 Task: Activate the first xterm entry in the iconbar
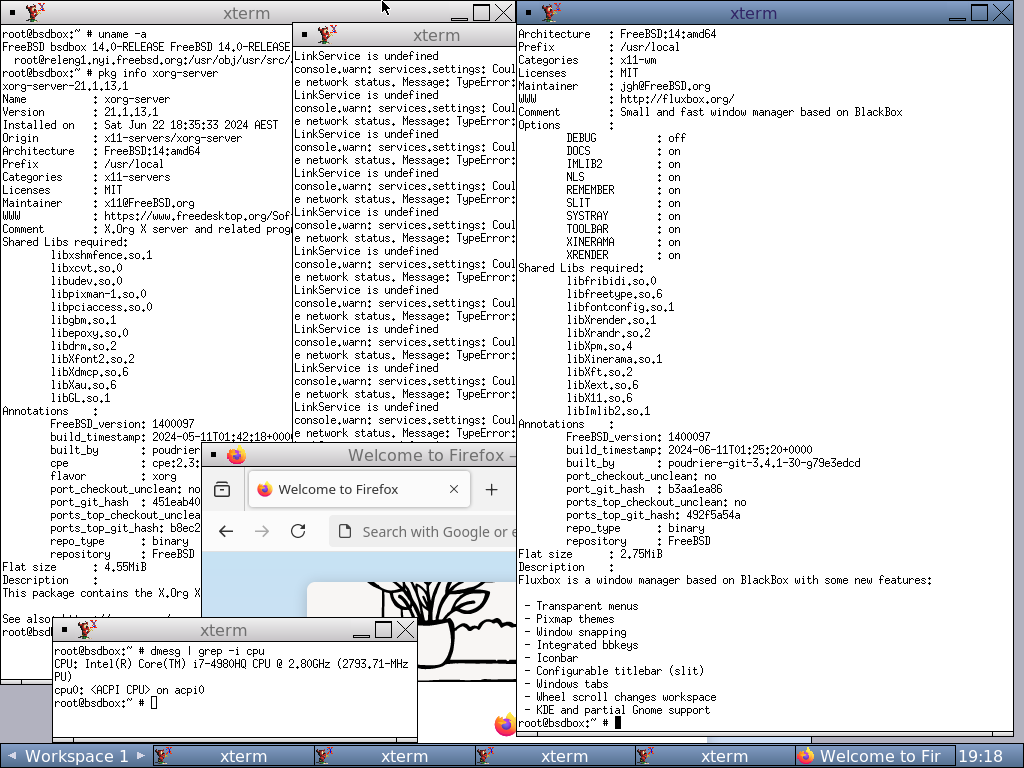coord(234,756)
